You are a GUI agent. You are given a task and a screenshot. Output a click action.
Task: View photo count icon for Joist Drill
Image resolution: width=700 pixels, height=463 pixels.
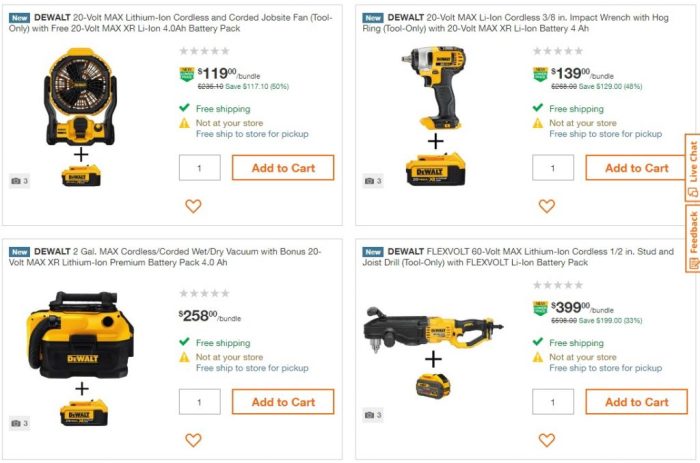(373, 415)
